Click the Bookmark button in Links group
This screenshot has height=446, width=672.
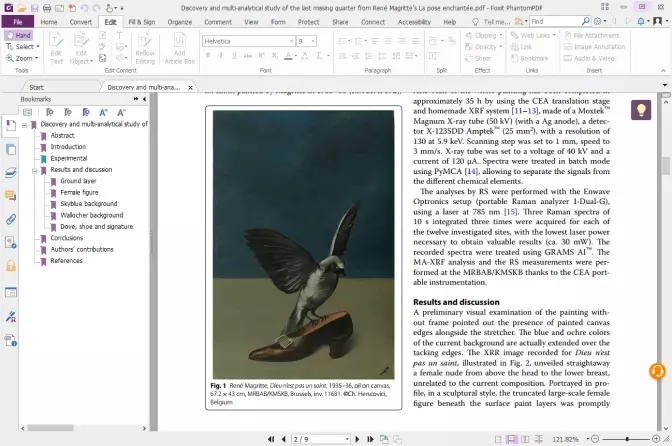(x=530, y=58)
